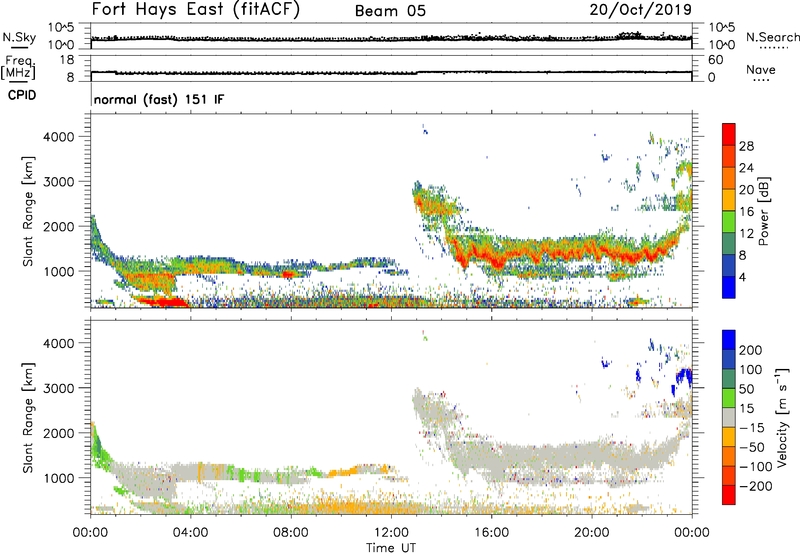Click the '28' tick on the power scale
Screen dimensions: 800x554
(x=746, y=146)
